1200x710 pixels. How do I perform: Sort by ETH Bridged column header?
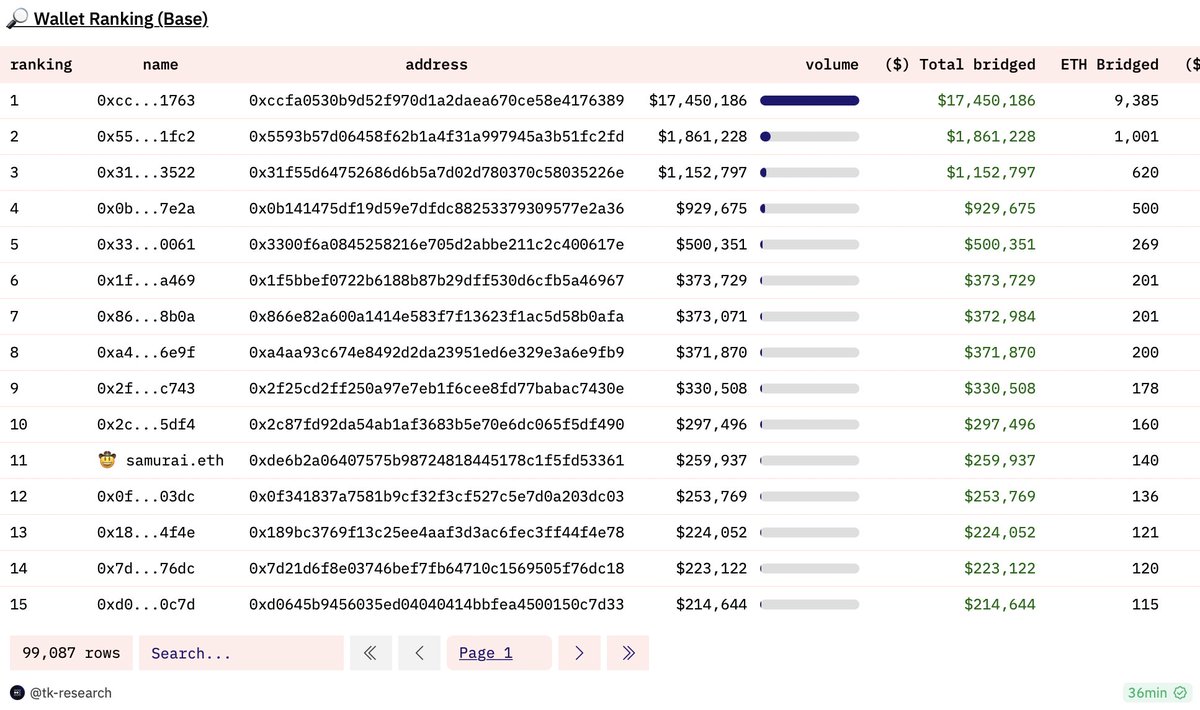tap(1109, 64)
